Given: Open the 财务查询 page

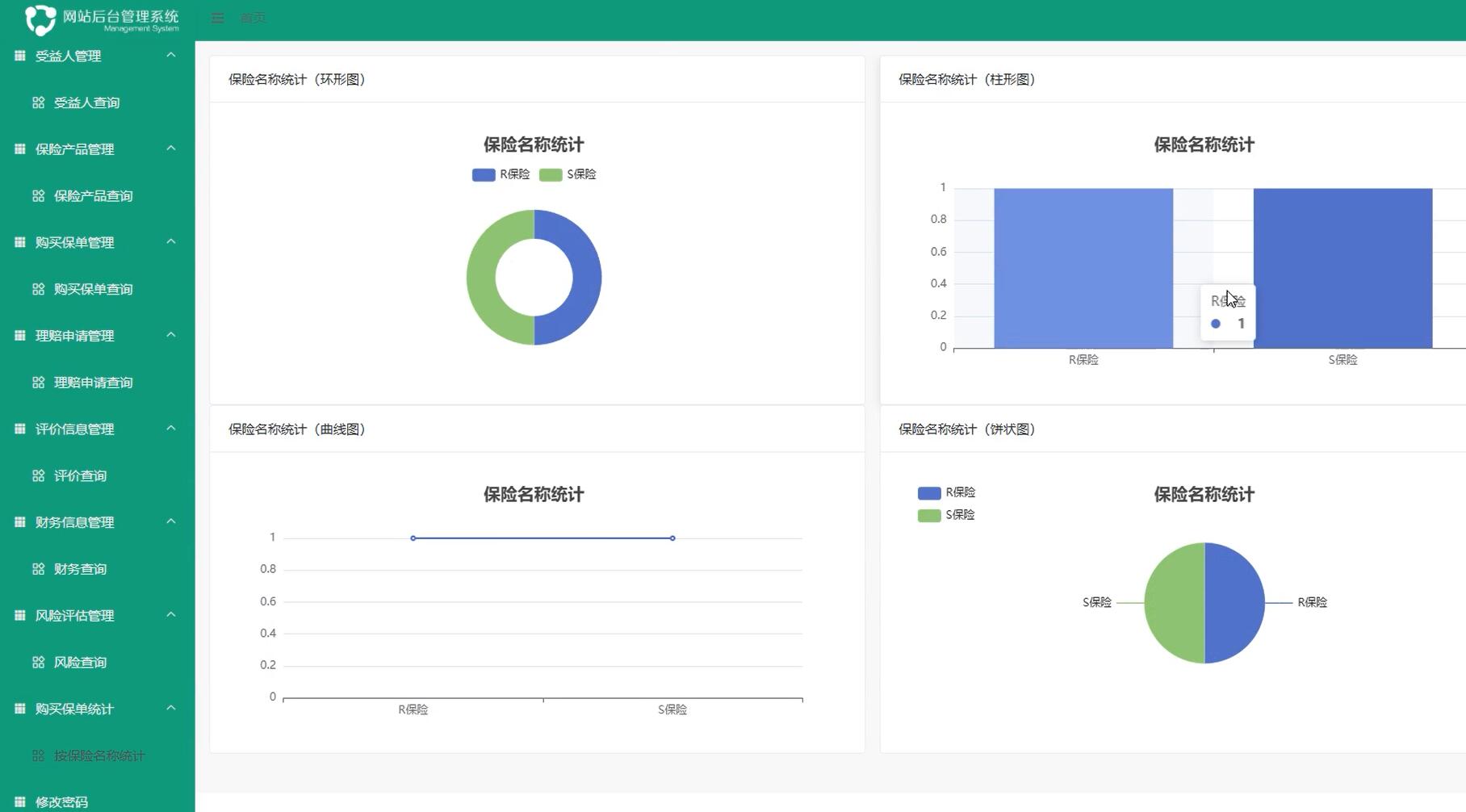Looking at the screenshot, I should 80,568.
